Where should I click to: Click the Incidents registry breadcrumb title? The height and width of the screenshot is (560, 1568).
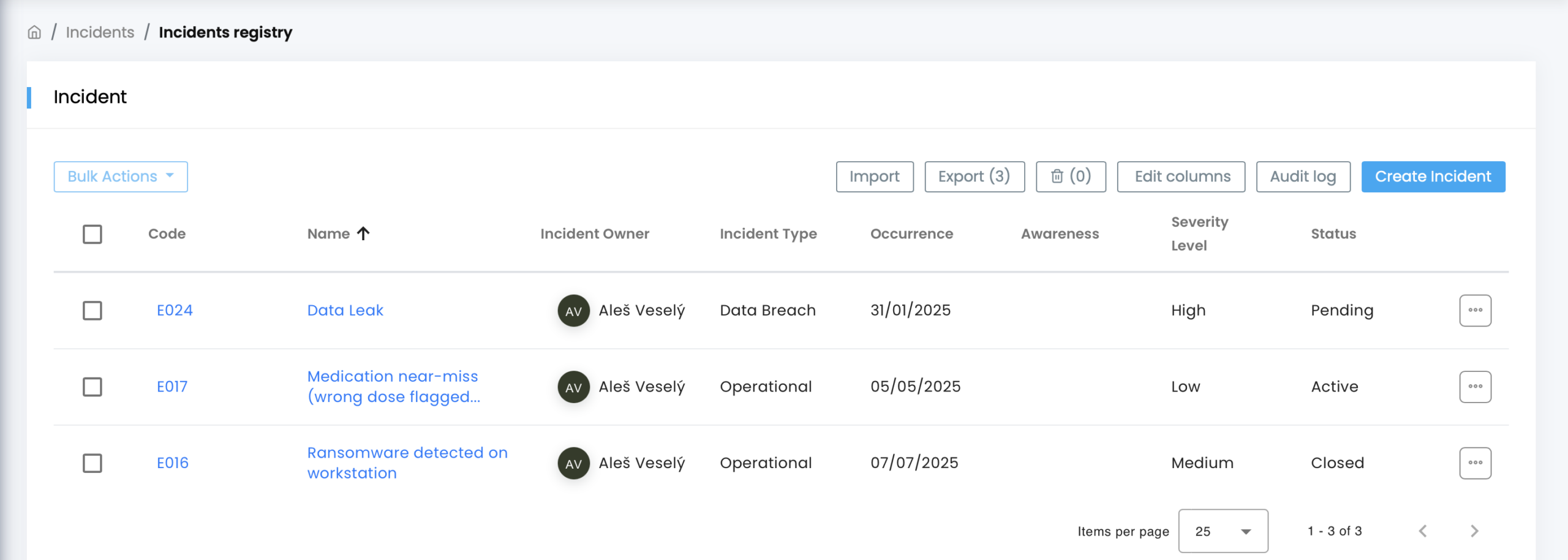click(x=225, y=32)
